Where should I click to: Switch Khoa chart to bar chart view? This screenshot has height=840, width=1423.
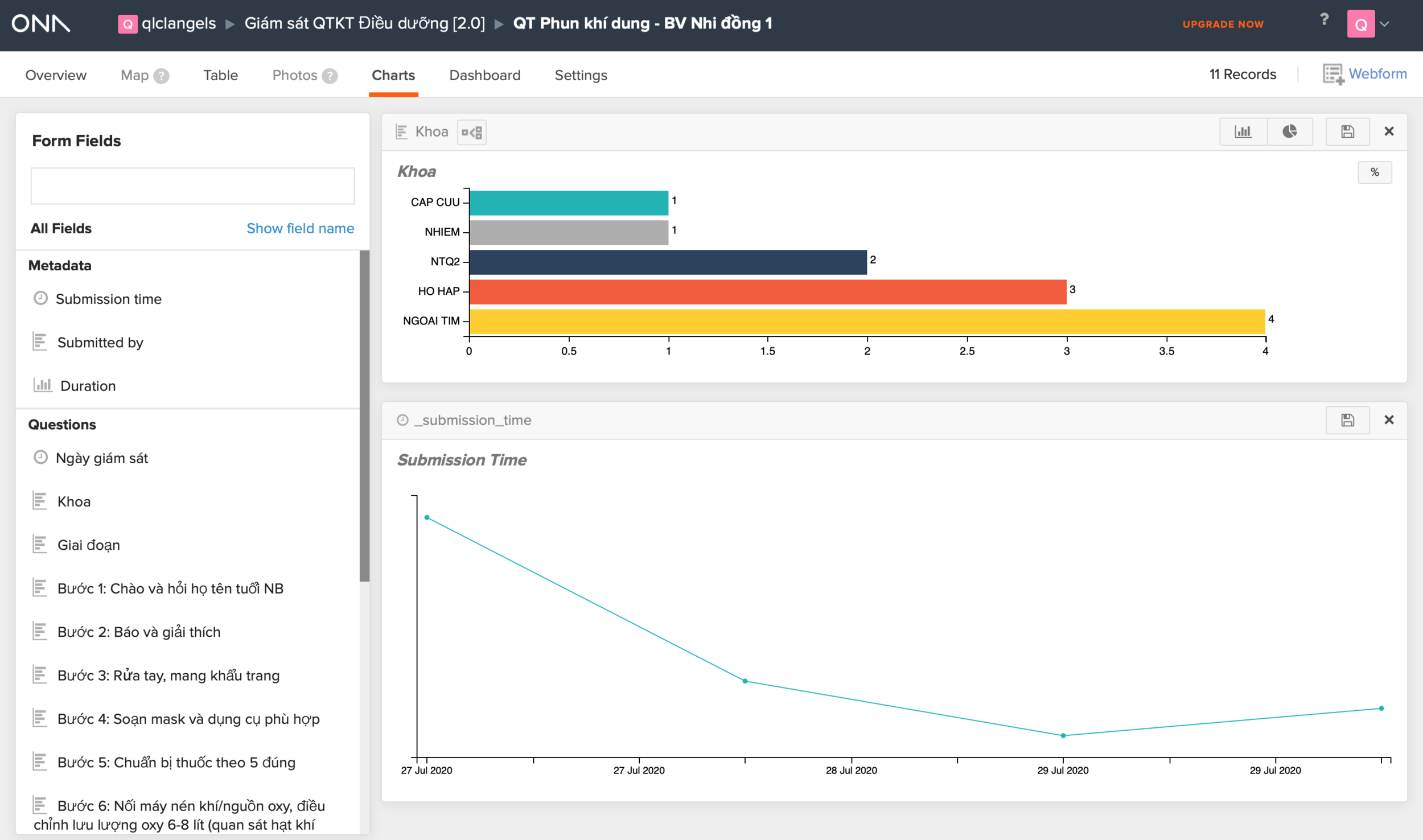[1243, 132]
